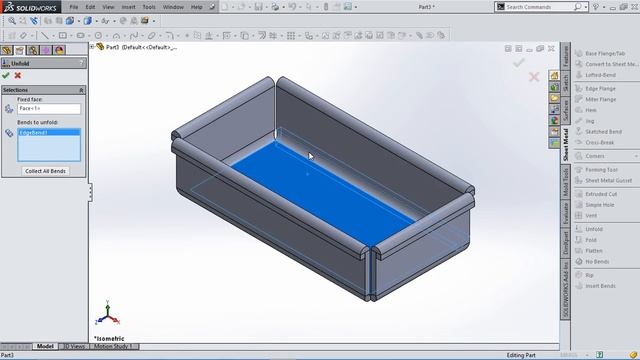640x360 pixels.
Task: Switch to the Model tab at bottom
Action: click(45, 346)
